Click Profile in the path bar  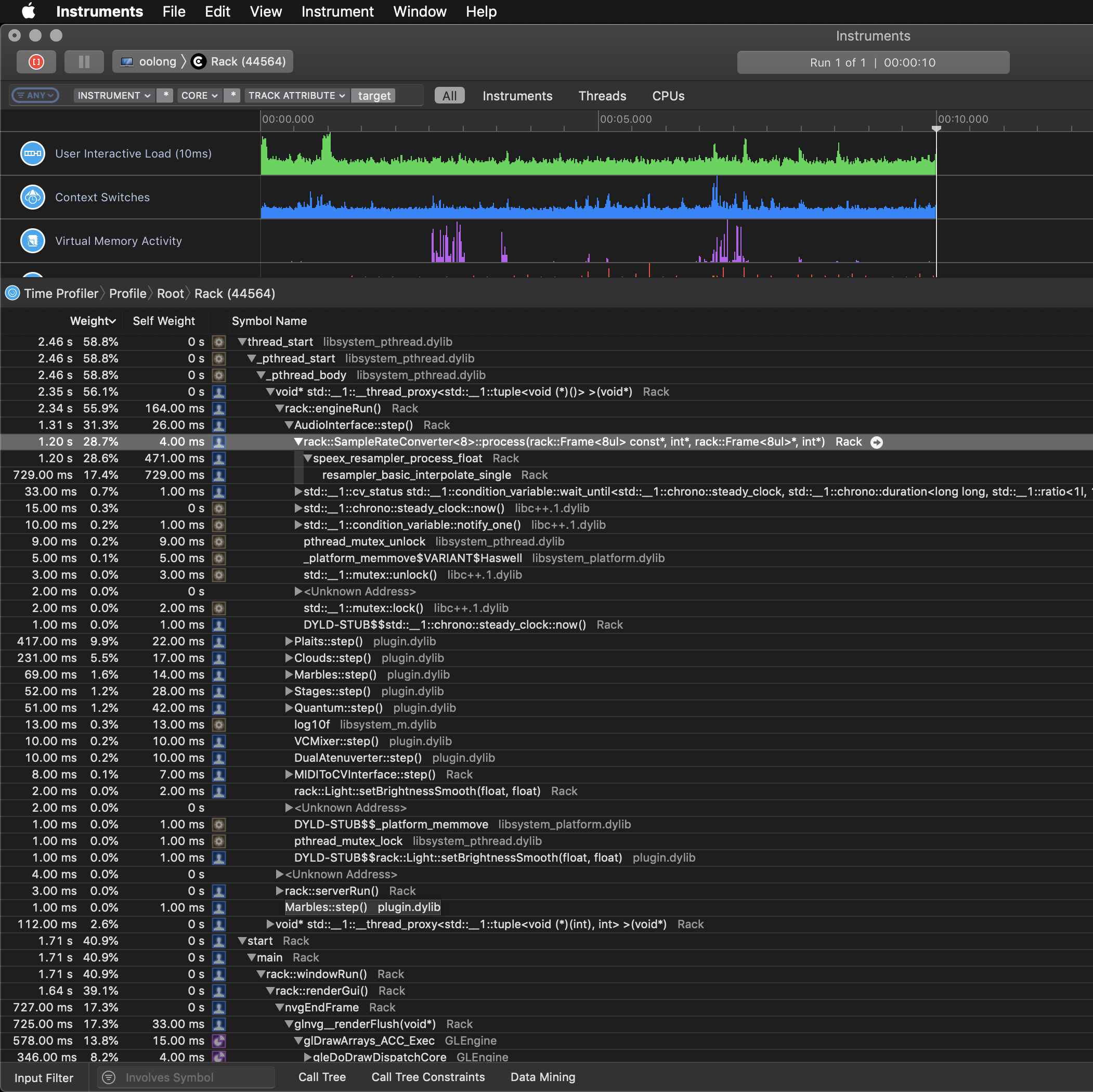click(x=127, y=293)
